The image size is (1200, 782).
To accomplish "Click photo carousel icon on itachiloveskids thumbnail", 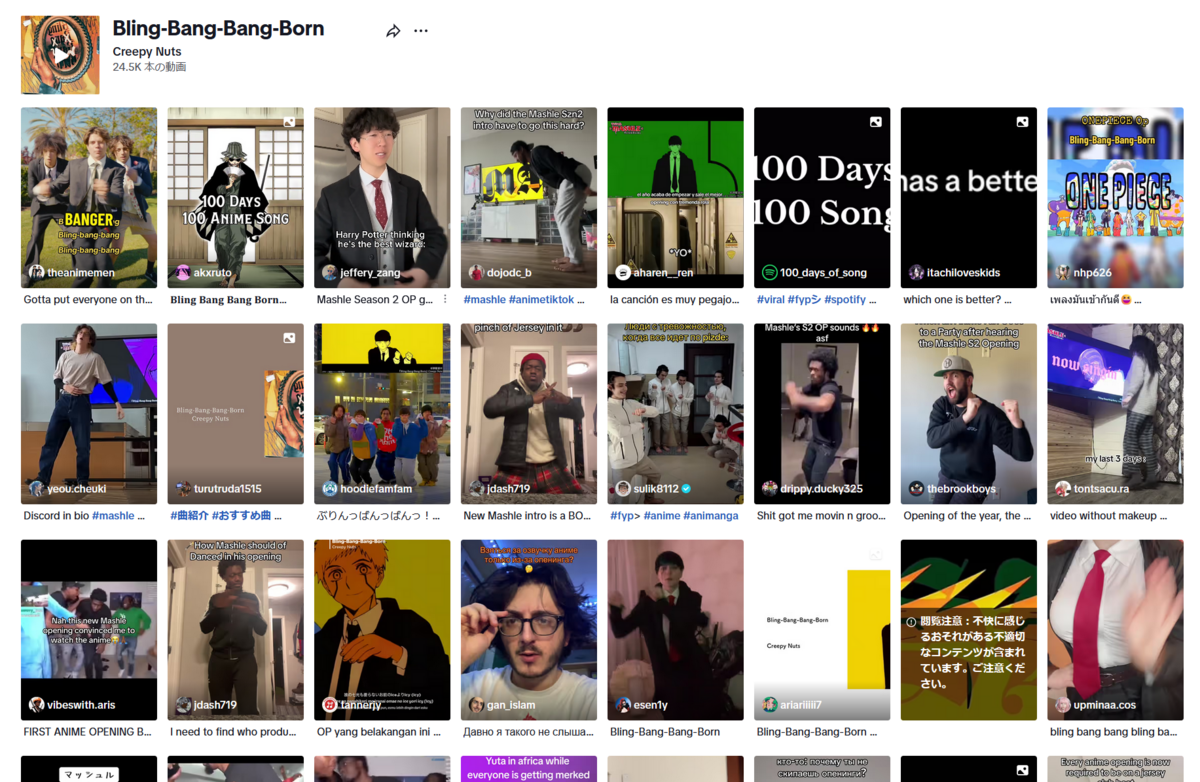I will [1023, 122].
